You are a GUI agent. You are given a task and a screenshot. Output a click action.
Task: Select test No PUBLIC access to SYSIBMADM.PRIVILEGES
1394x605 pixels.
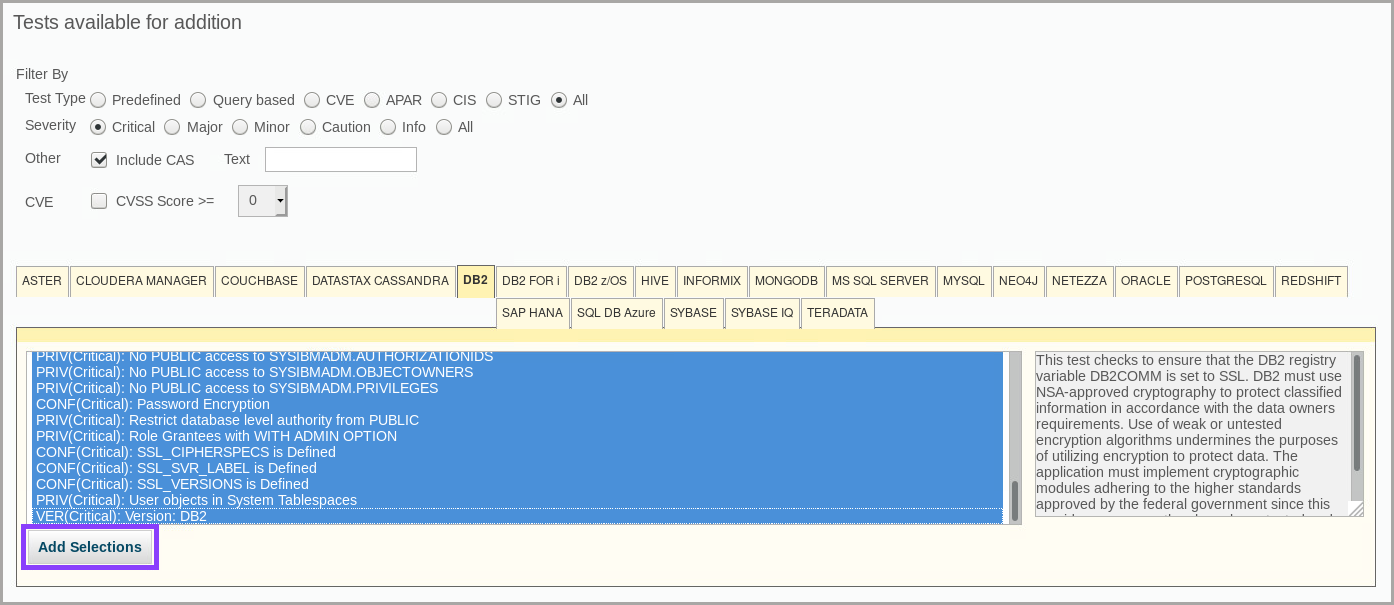(517, 388)
